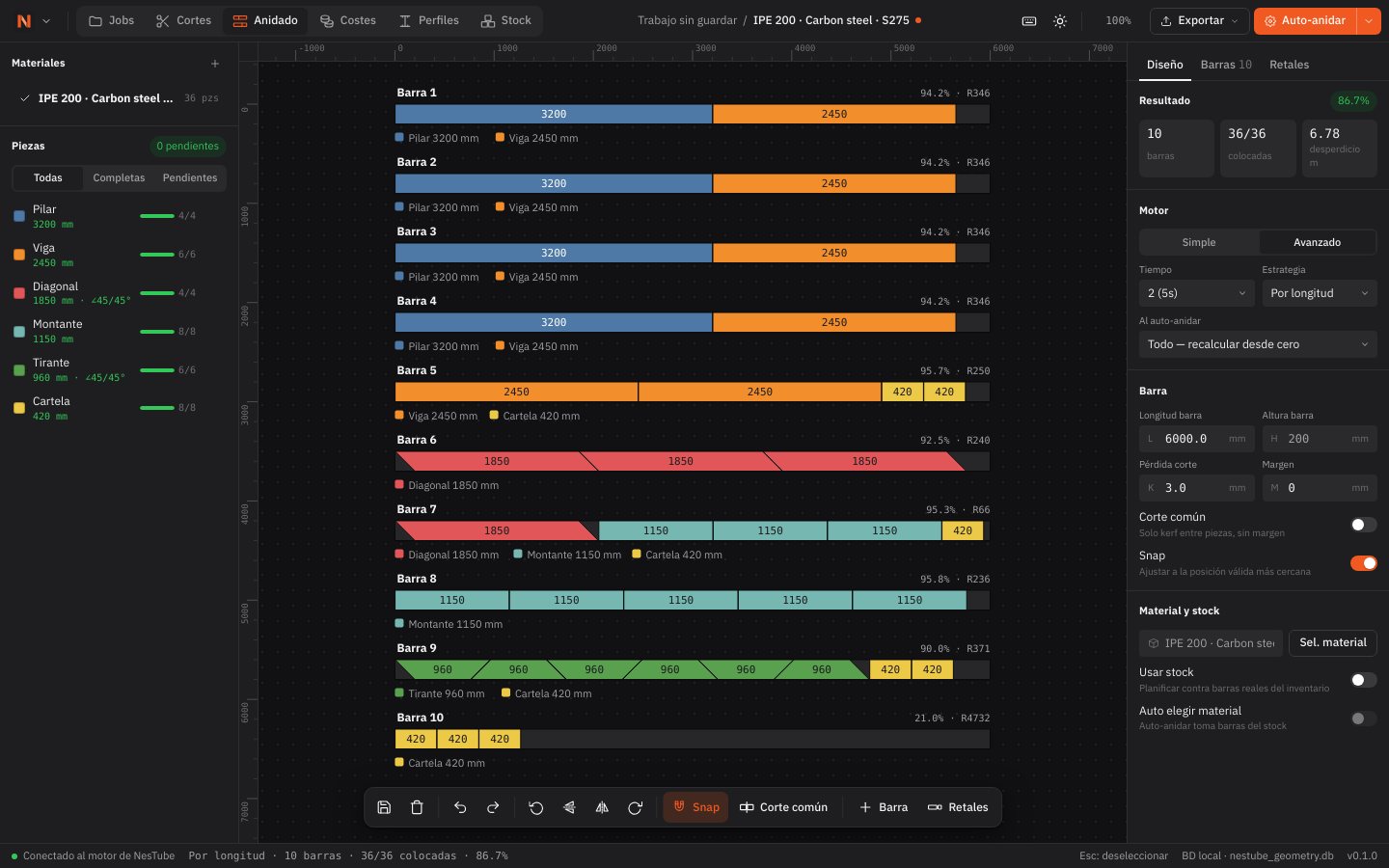
Task: Click the keyboard shortcuts icon
Action: pos(1029,20)
